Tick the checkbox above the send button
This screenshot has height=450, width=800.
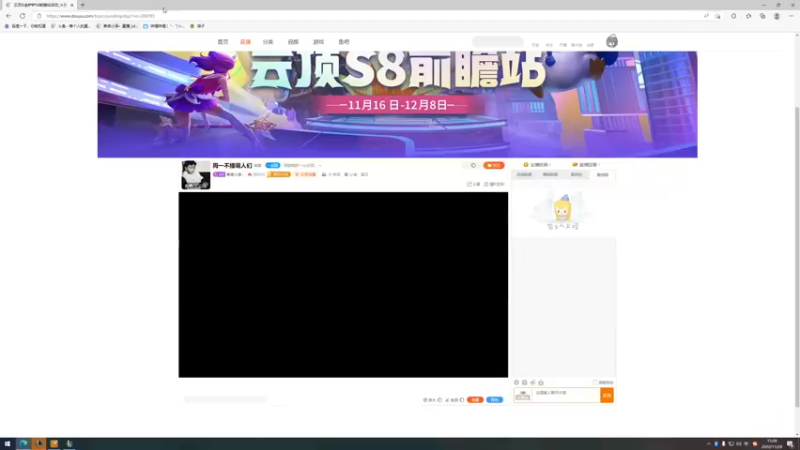tap(595, 382)
